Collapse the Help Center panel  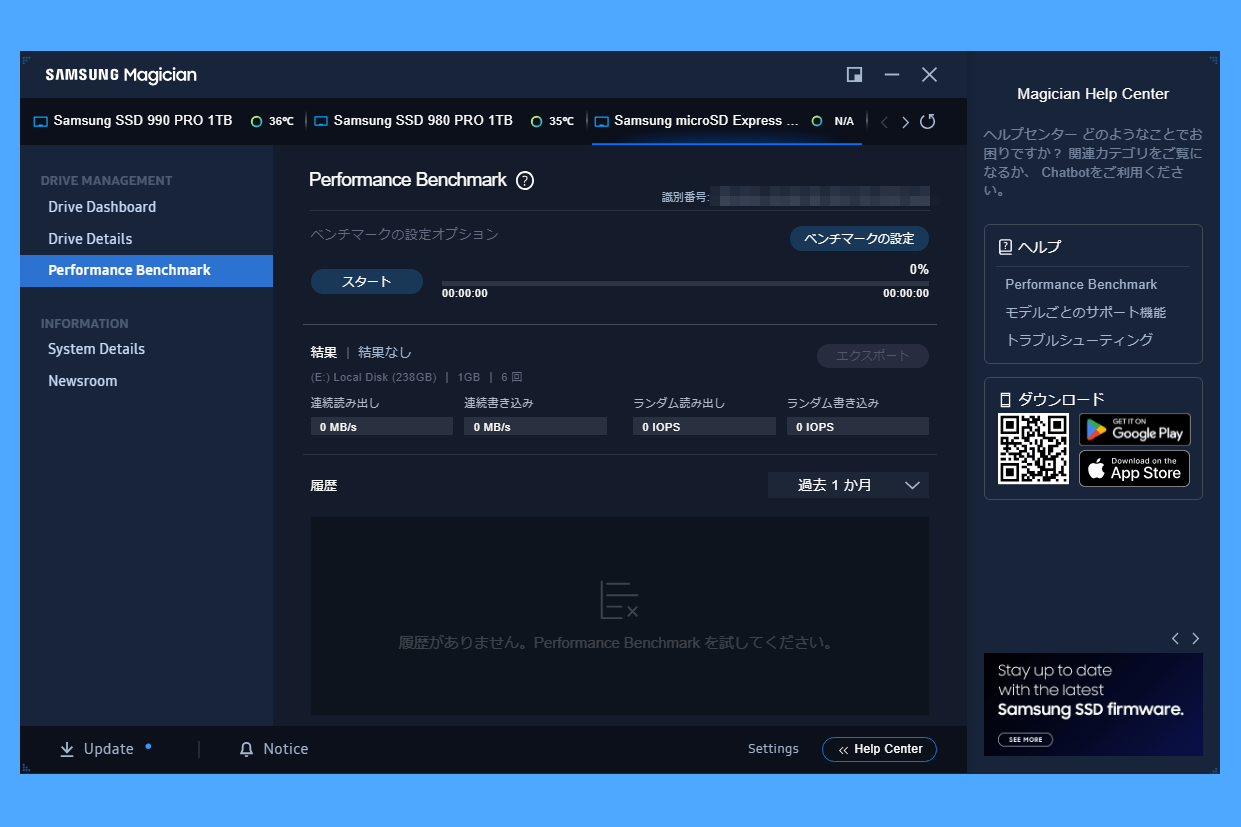point(879,750)
